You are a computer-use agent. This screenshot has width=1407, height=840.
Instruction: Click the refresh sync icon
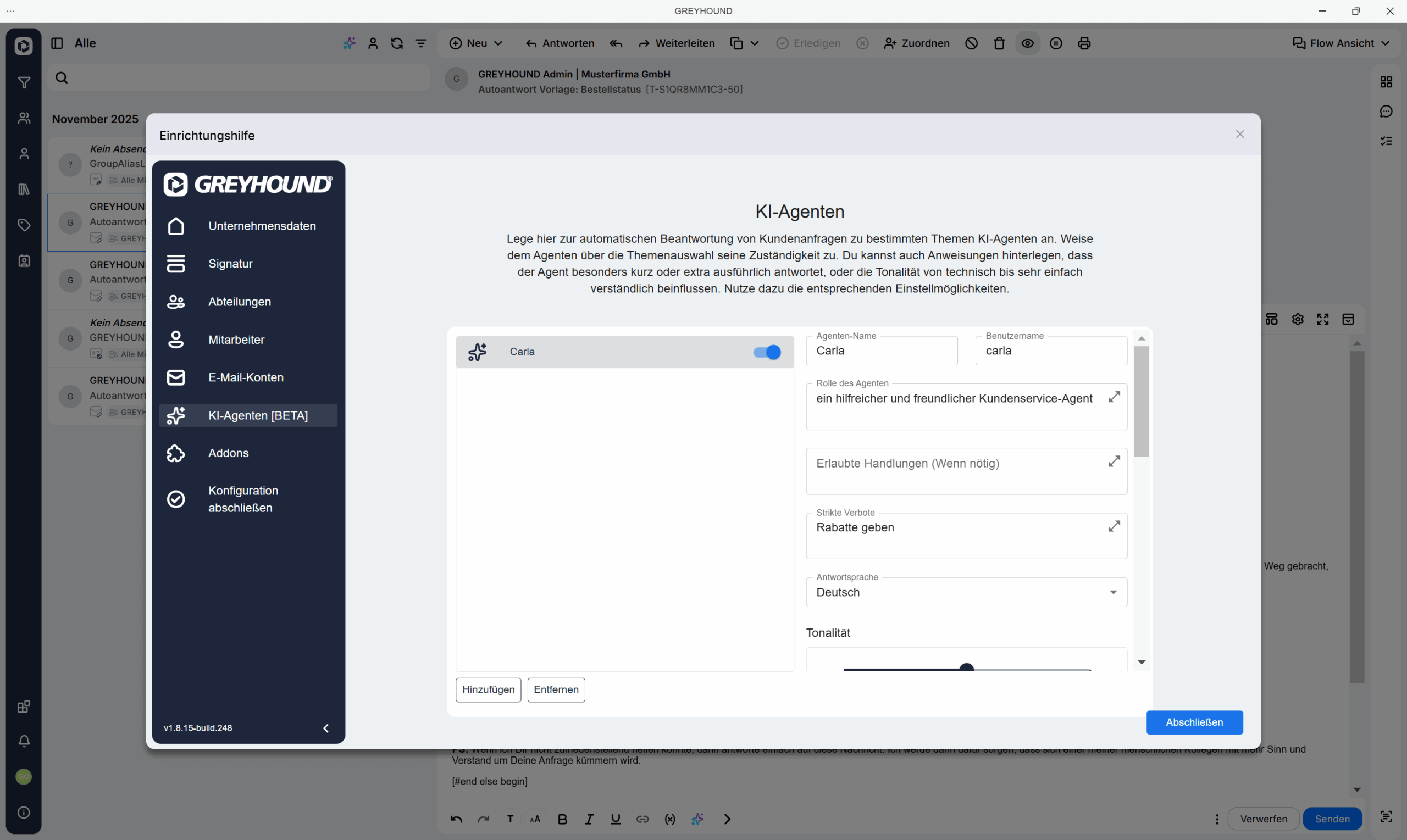397,43
